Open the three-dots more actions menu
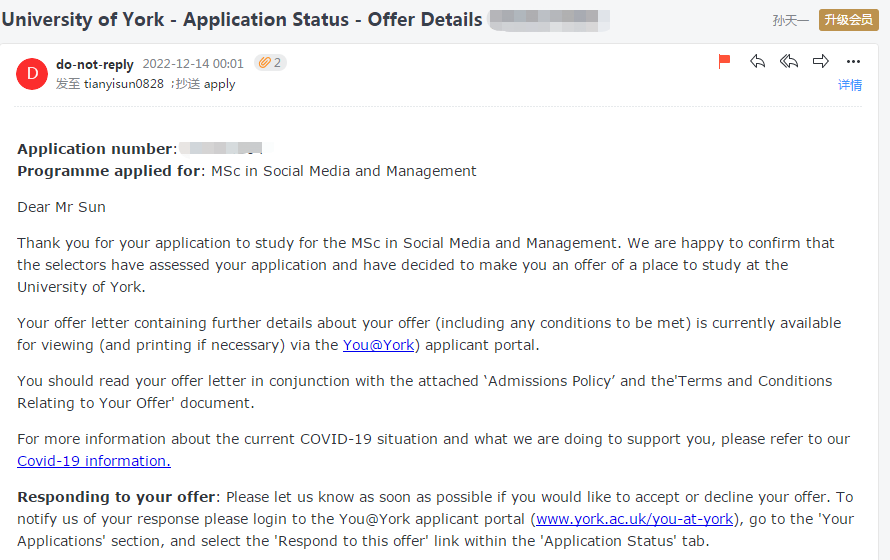 click(x=853, y=62)
